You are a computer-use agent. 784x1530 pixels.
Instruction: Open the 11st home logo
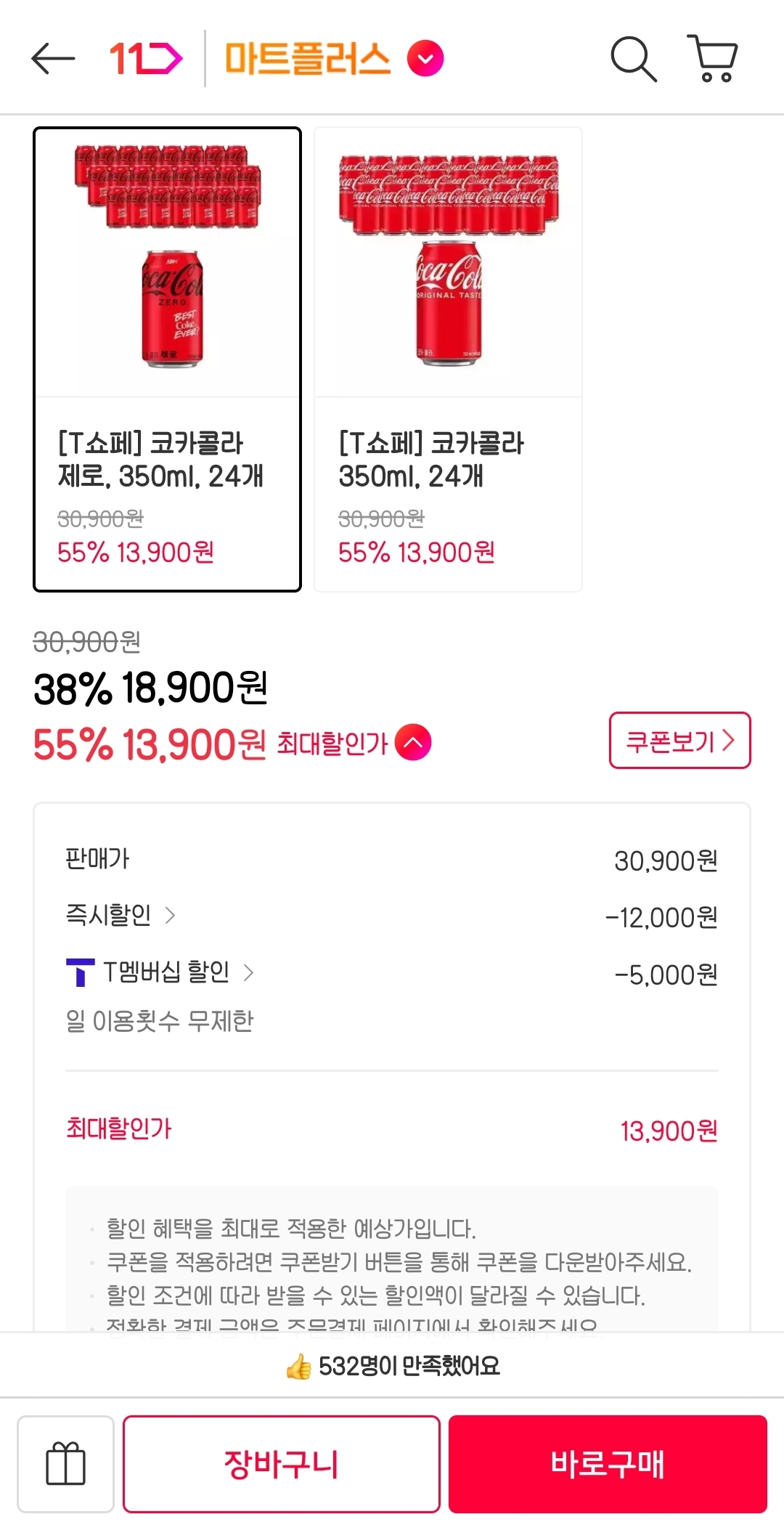(x=145, y=58)
